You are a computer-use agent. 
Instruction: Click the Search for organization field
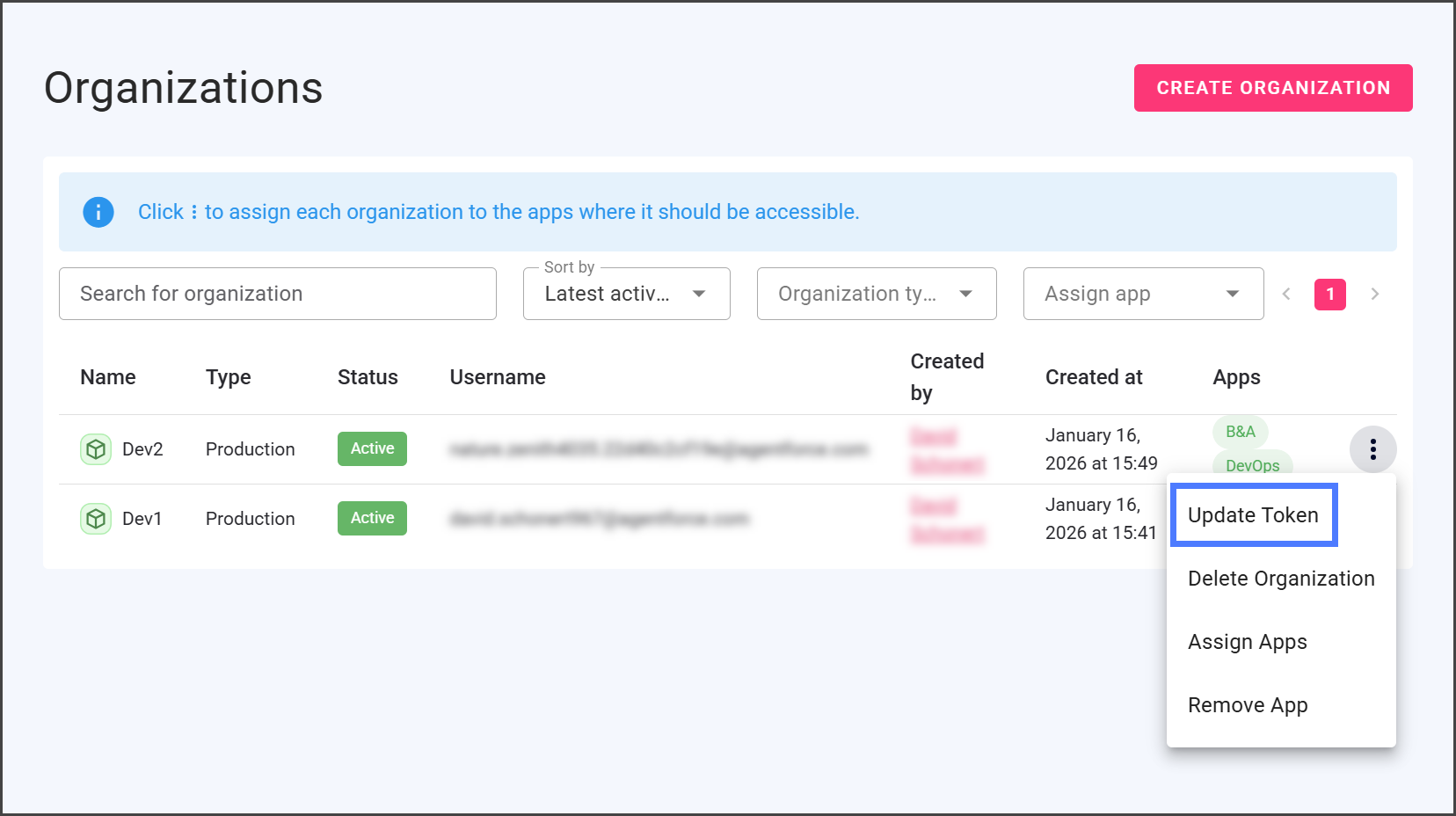277,294
